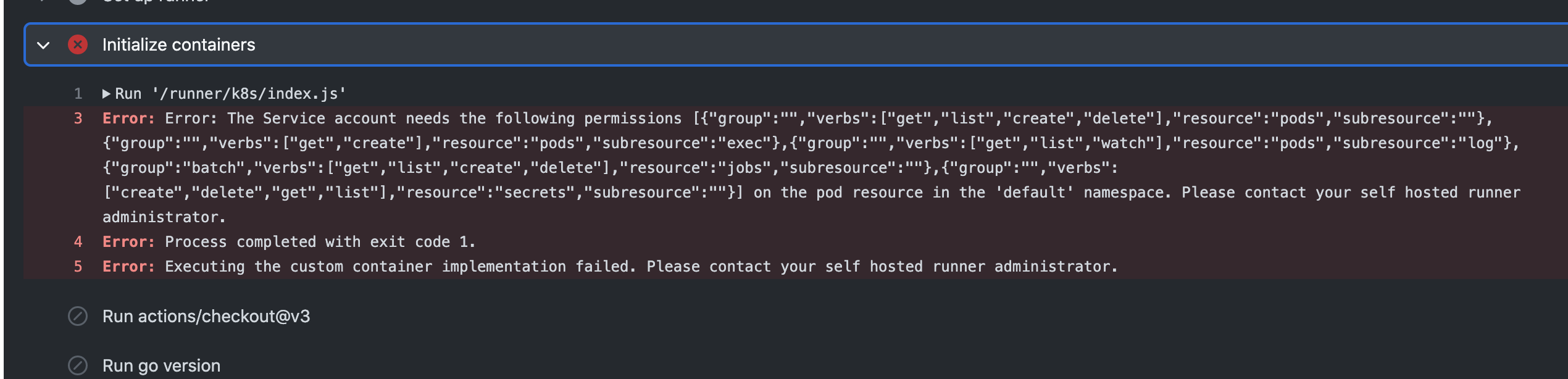This screenshot has width=1568, height=379.
Task: Collapse the Initialize containers step chevron
Action: coord(43,45)
